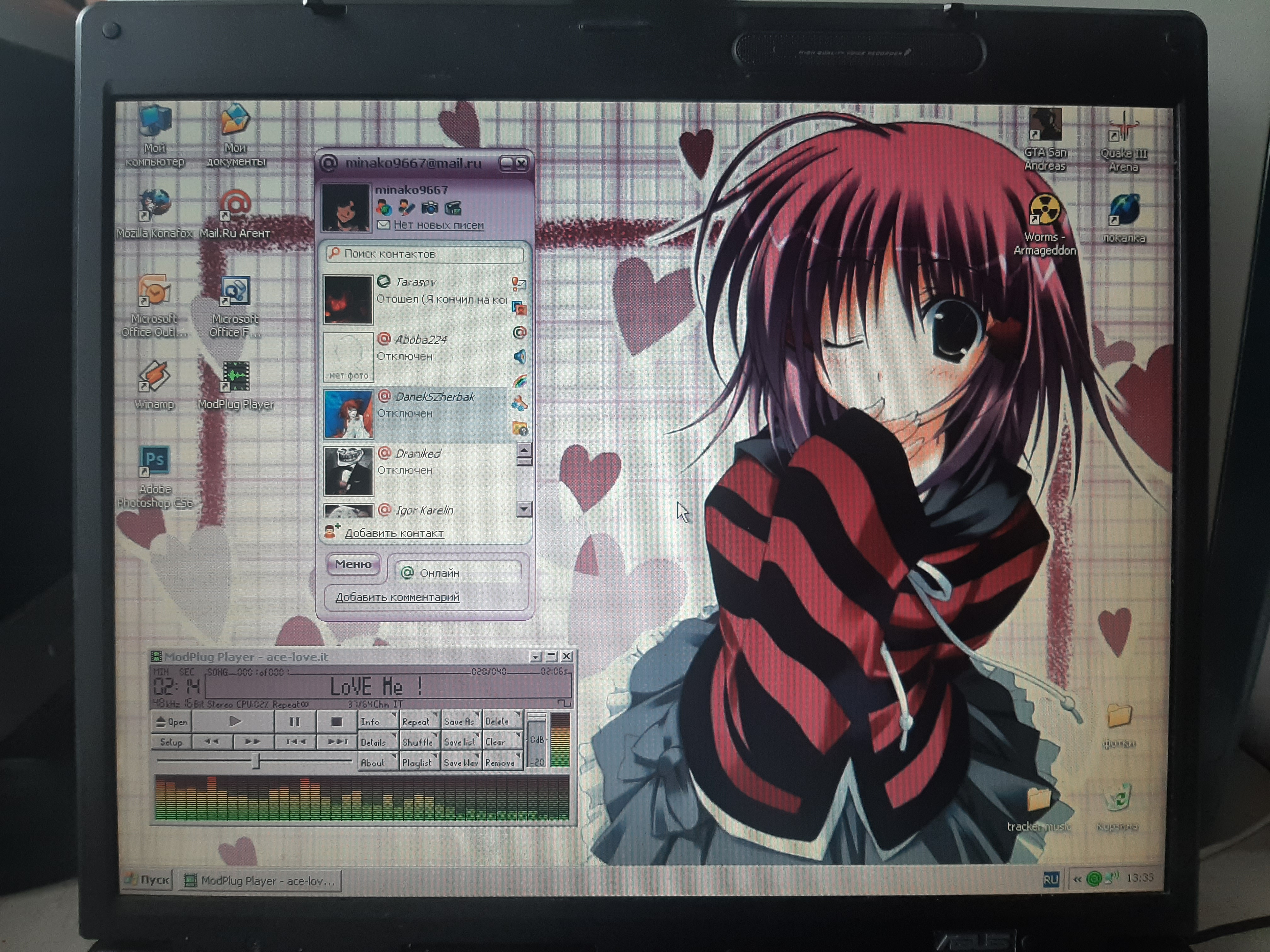Open the Онлайн status dropdown

(458, 573)
